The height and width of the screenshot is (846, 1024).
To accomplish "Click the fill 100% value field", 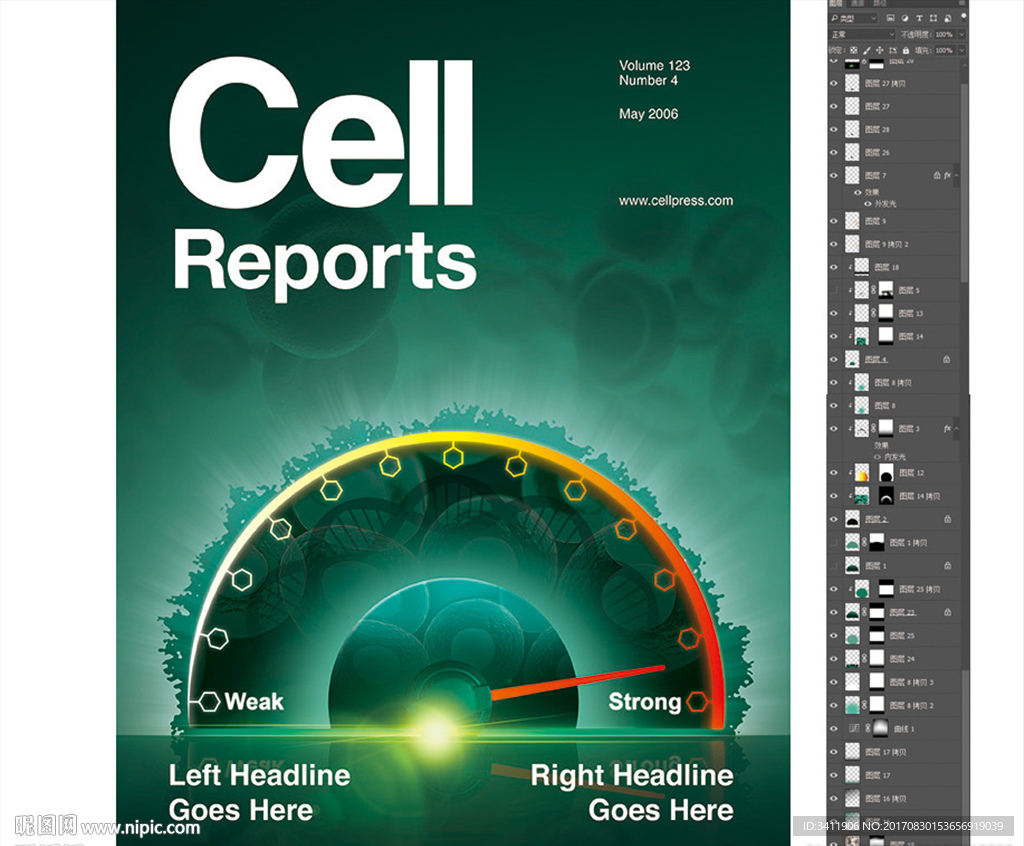I will (944, 50).
